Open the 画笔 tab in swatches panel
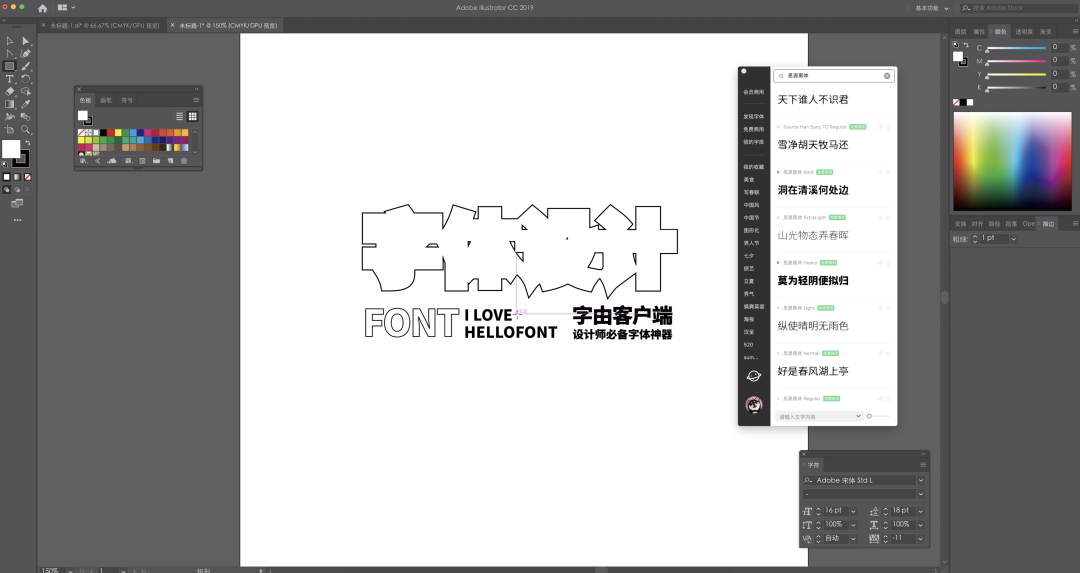The height and width of the screenshot is (573, 1080). (x=106, y=100)
